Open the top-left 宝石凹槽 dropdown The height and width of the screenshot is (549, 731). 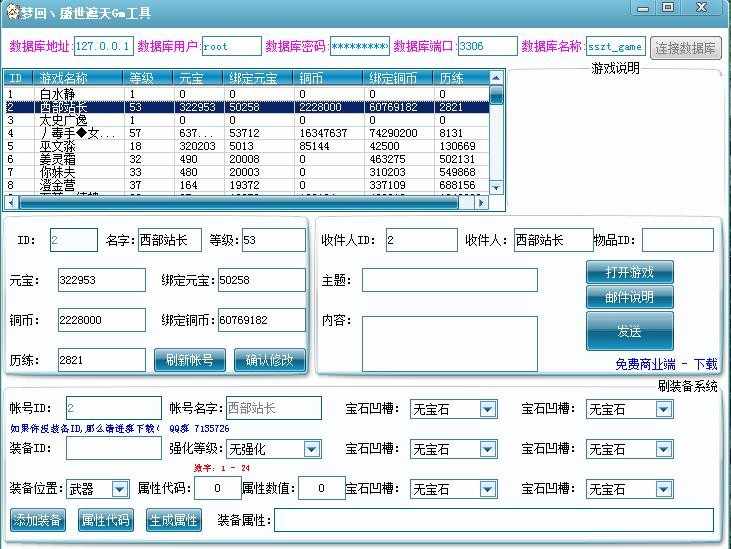[x=454, y=409]
